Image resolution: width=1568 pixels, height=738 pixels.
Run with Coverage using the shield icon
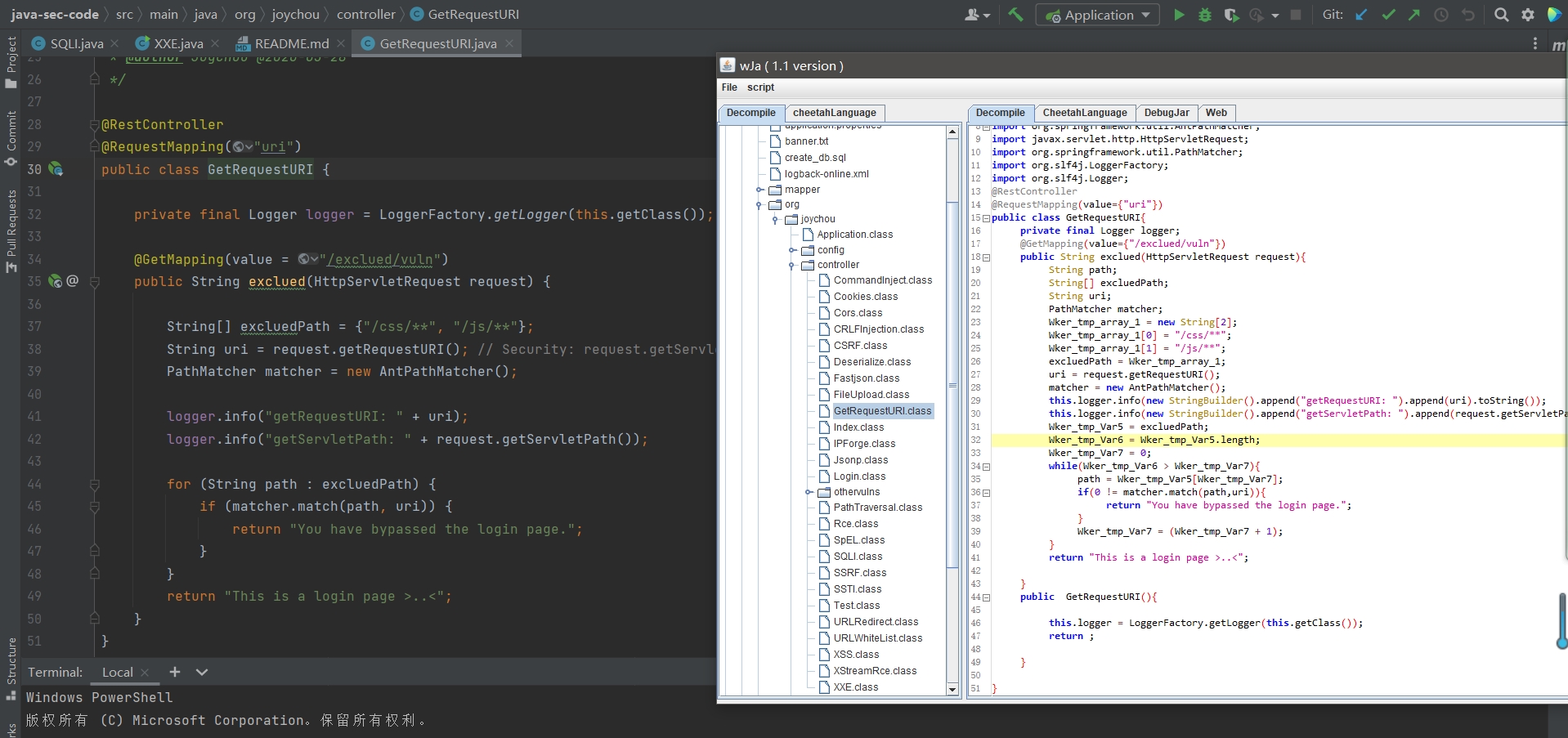pyautogui.click(x=1230, y=15)
